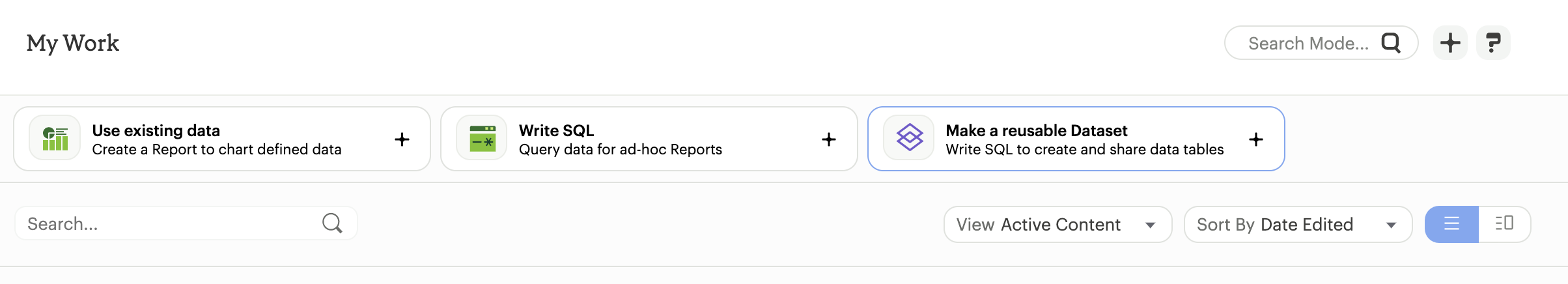The image size is (1568, 284).
Task: Click the Write SQL query icon
Action: [483, 139]
